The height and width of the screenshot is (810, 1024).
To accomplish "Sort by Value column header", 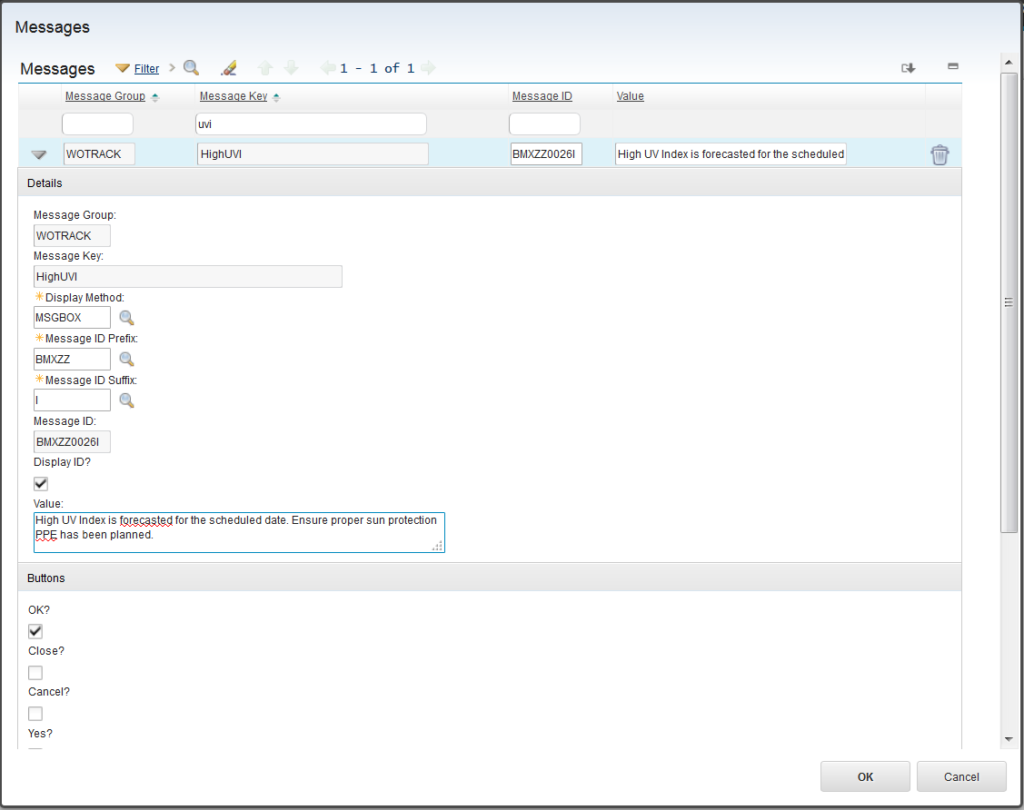I will pos(630,96).
